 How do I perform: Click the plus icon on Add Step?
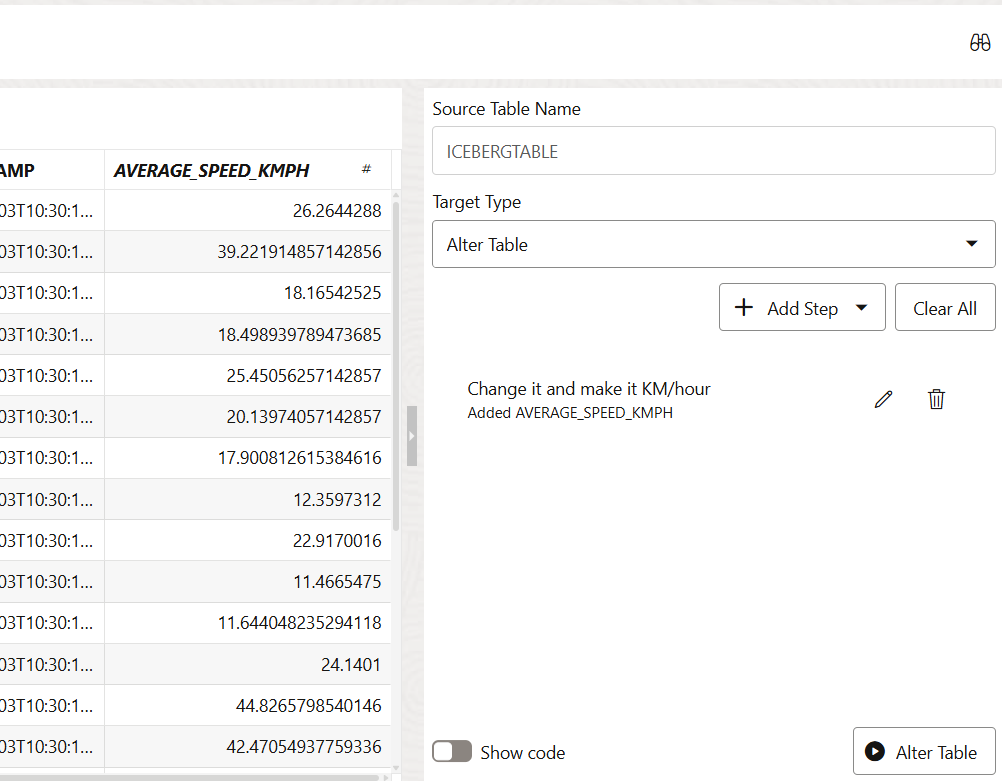tap(744, 308)
